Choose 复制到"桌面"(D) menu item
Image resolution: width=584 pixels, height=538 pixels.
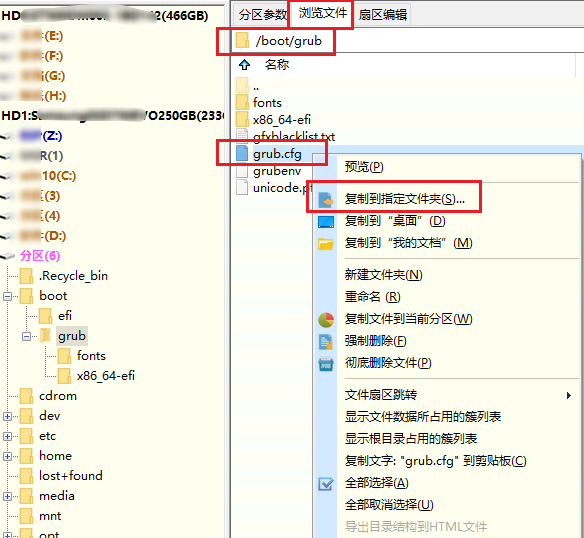coord(395,221)
